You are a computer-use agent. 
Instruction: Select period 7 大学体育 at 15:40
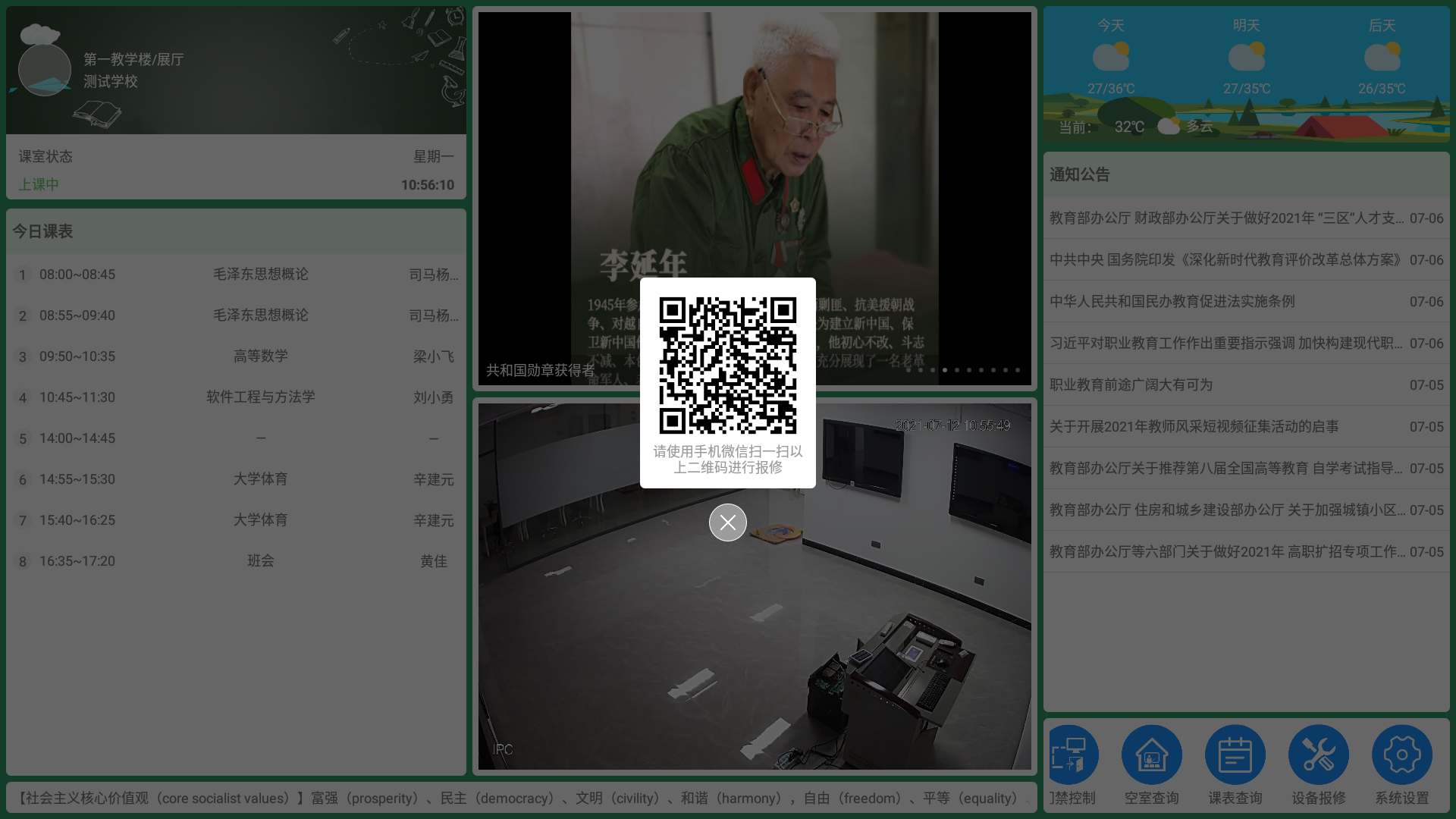[236, 520]
